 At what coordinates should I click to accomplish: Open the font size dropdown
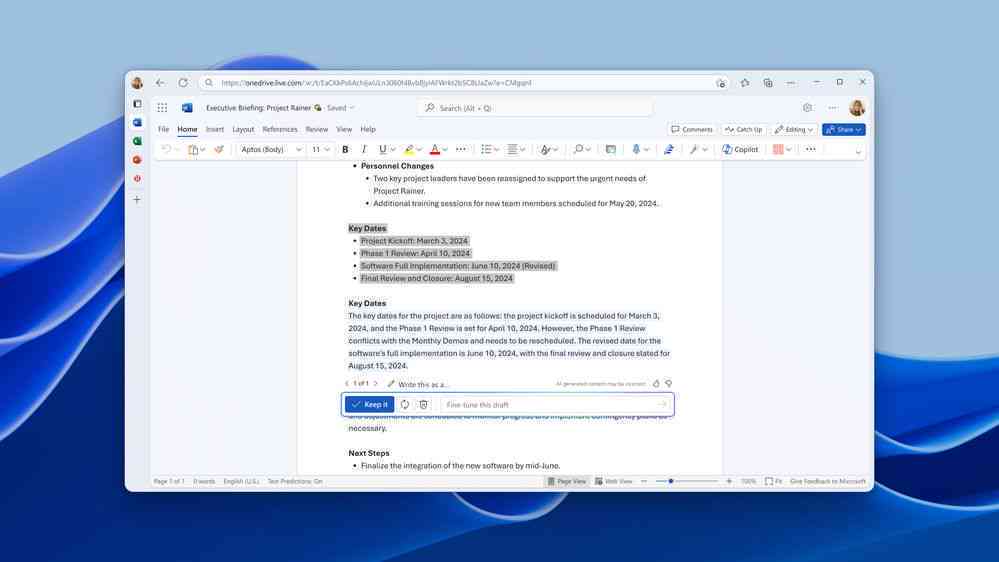click(x=320, y=149)
